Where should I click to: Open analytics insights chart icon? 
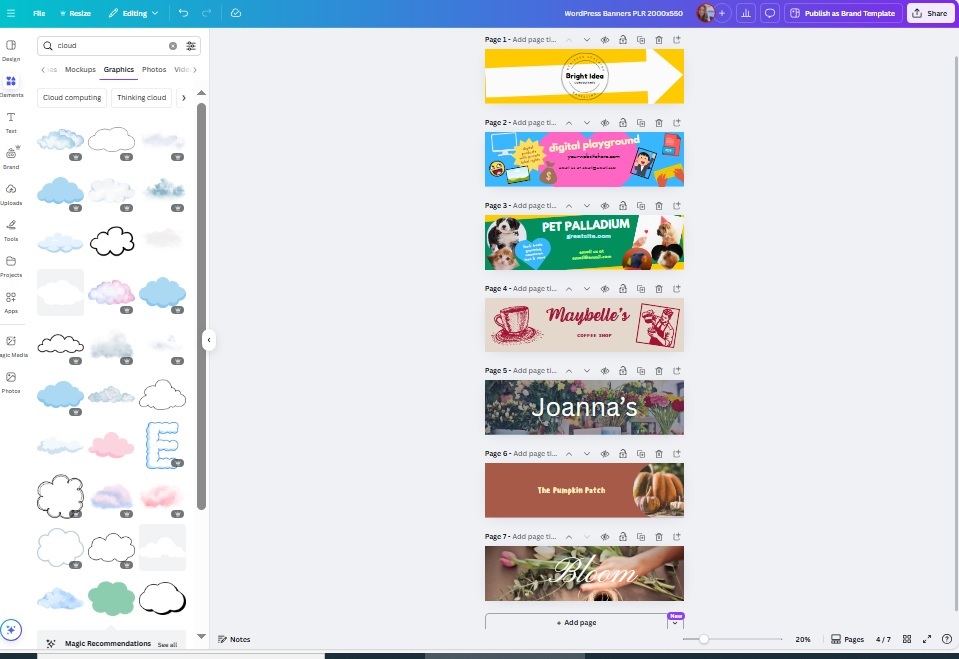pos(746,13)
